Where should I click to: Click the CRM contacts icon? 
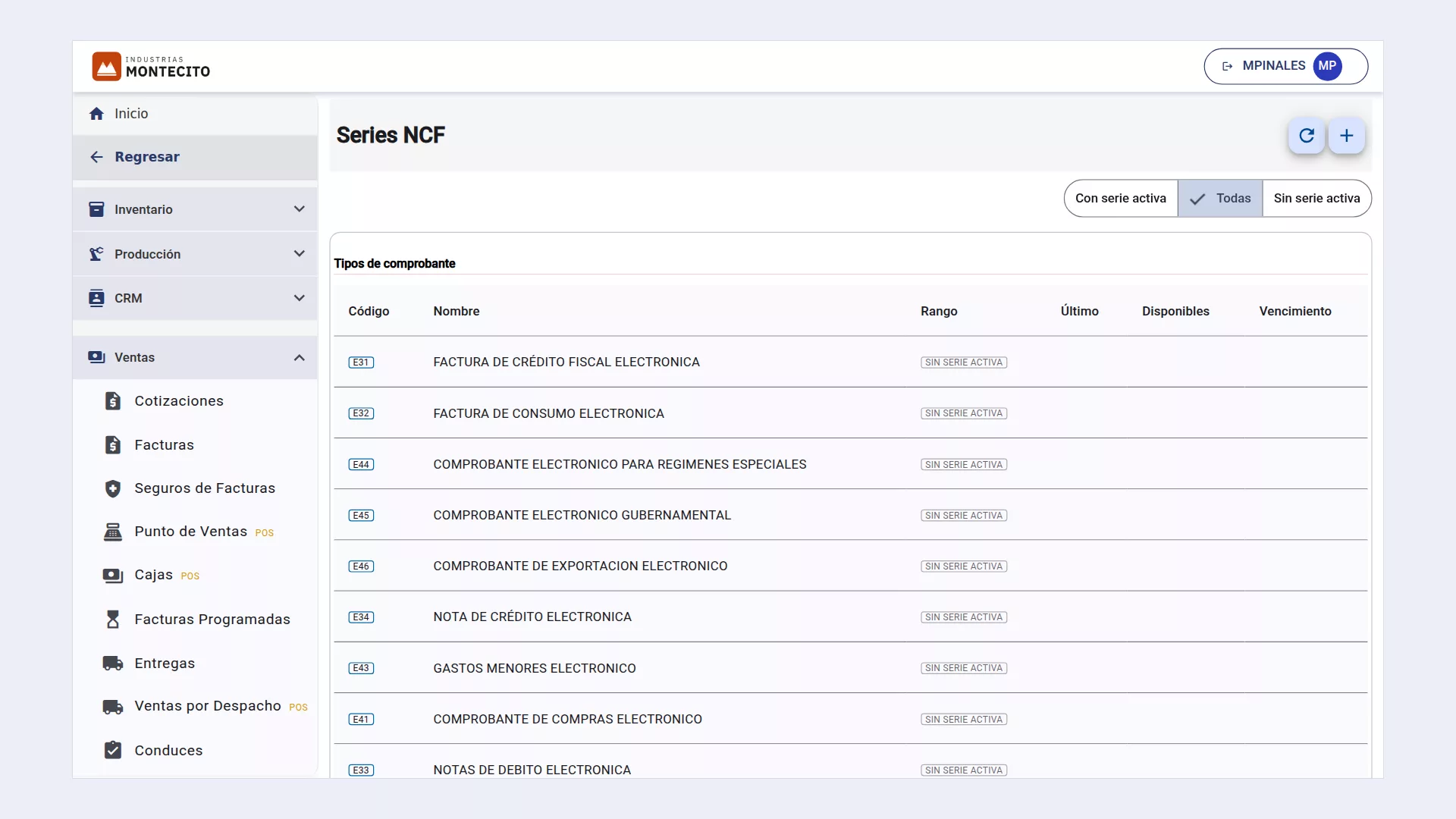point(96,298)
